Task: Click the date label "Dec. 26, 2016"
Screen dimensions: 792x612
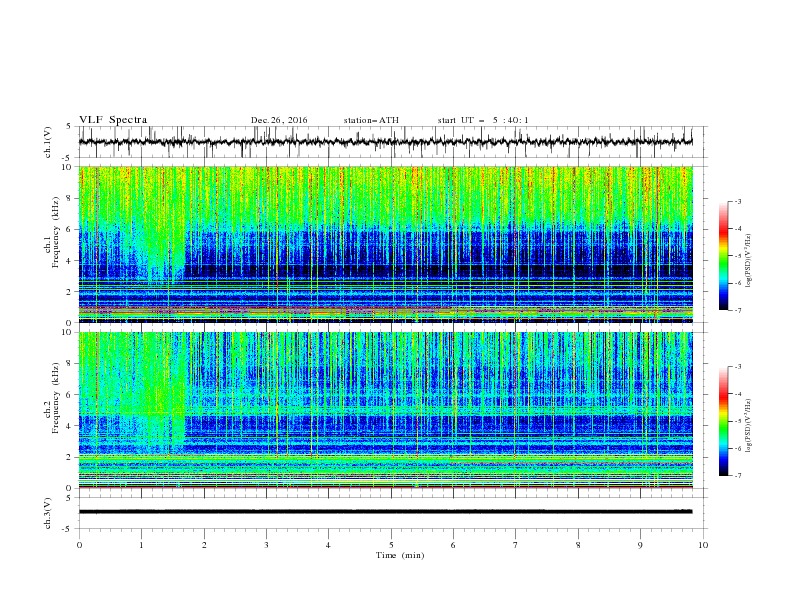Action: 279,120
